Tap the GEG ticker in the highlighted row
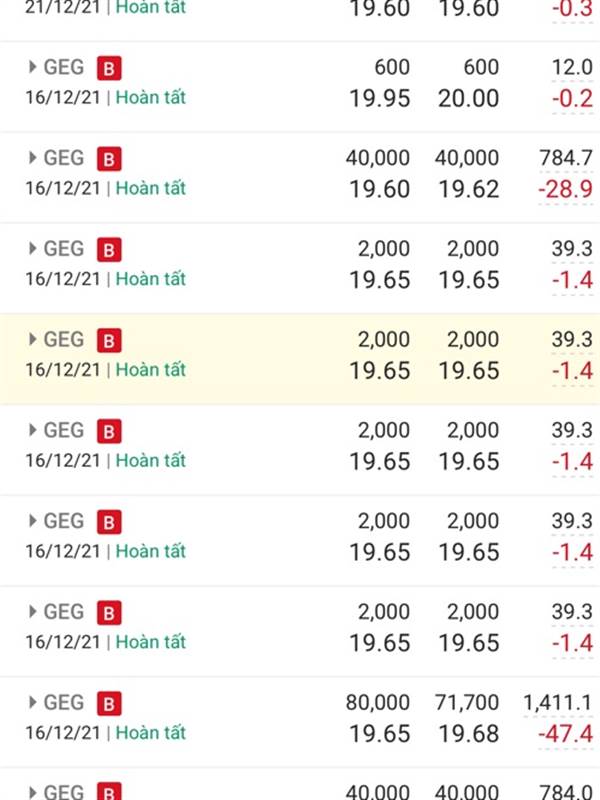The height and width of the screenshot is (800, 600). (x=64, y=339)
